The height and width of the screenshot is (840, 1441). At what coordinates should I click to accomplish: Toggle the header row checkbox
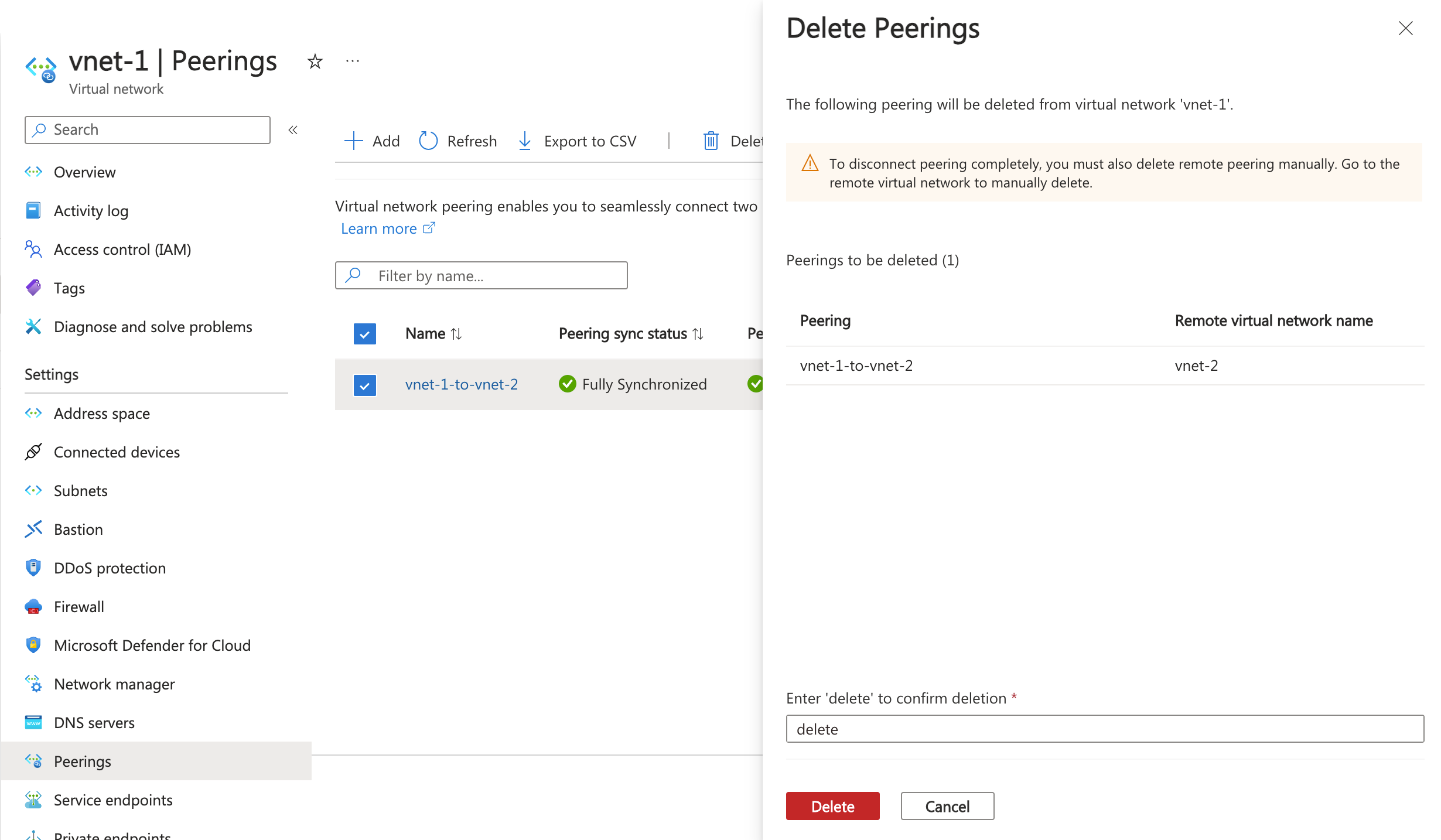(x=364, y=333)
